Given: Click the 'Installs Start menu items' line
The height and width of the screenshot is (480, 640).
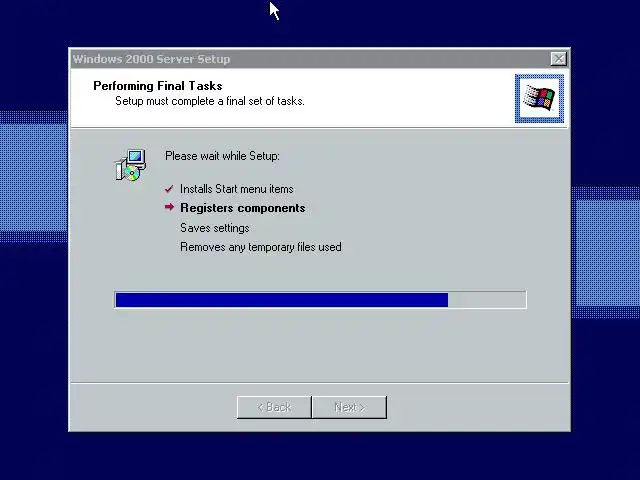Looking at the screenshot, I should (237, 189).
